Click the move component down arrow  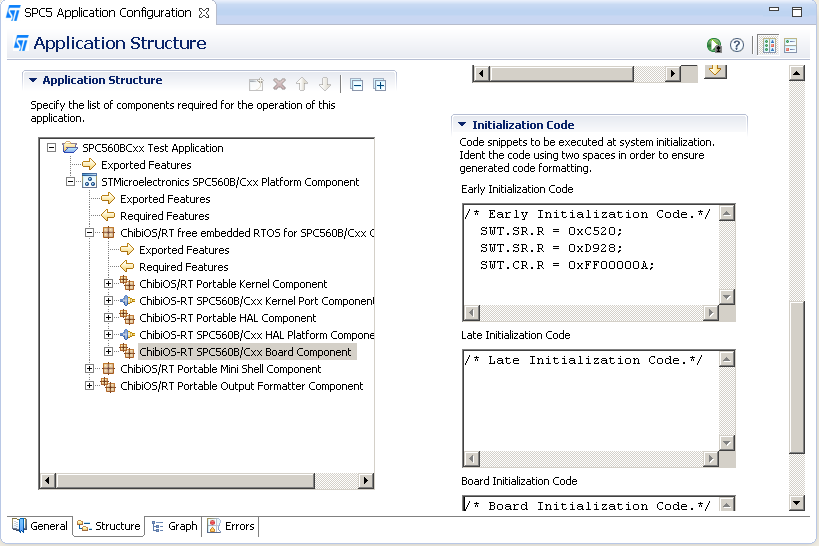[325, 84]
